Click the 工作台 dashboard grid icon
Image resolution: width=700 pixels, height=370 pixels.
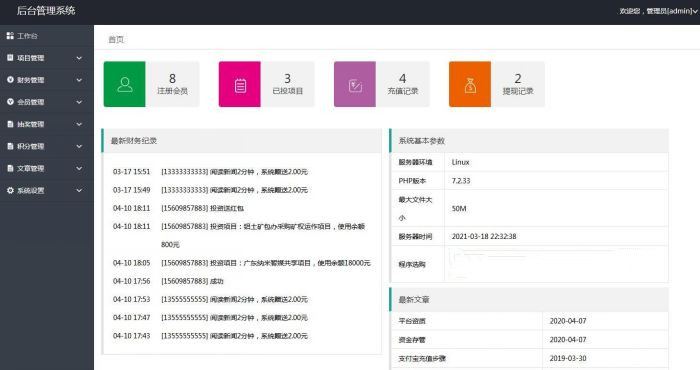tap(10, 35)
